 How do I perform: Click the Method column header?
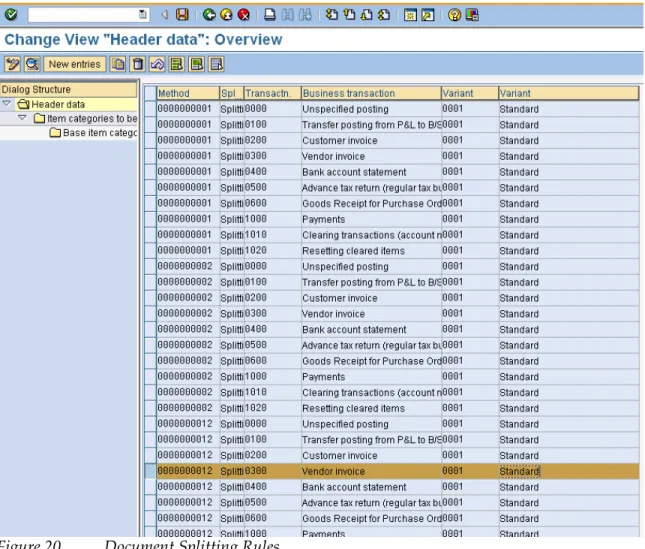[188, 93]
